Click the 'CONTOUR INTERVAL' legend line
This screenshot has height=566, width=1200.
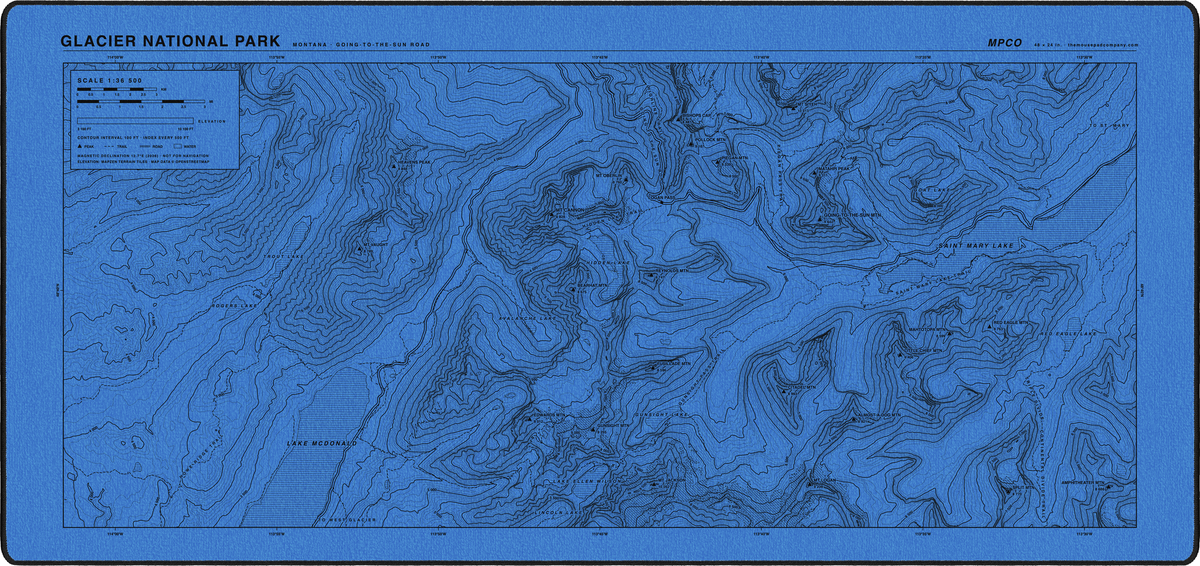tap(133, 138)
